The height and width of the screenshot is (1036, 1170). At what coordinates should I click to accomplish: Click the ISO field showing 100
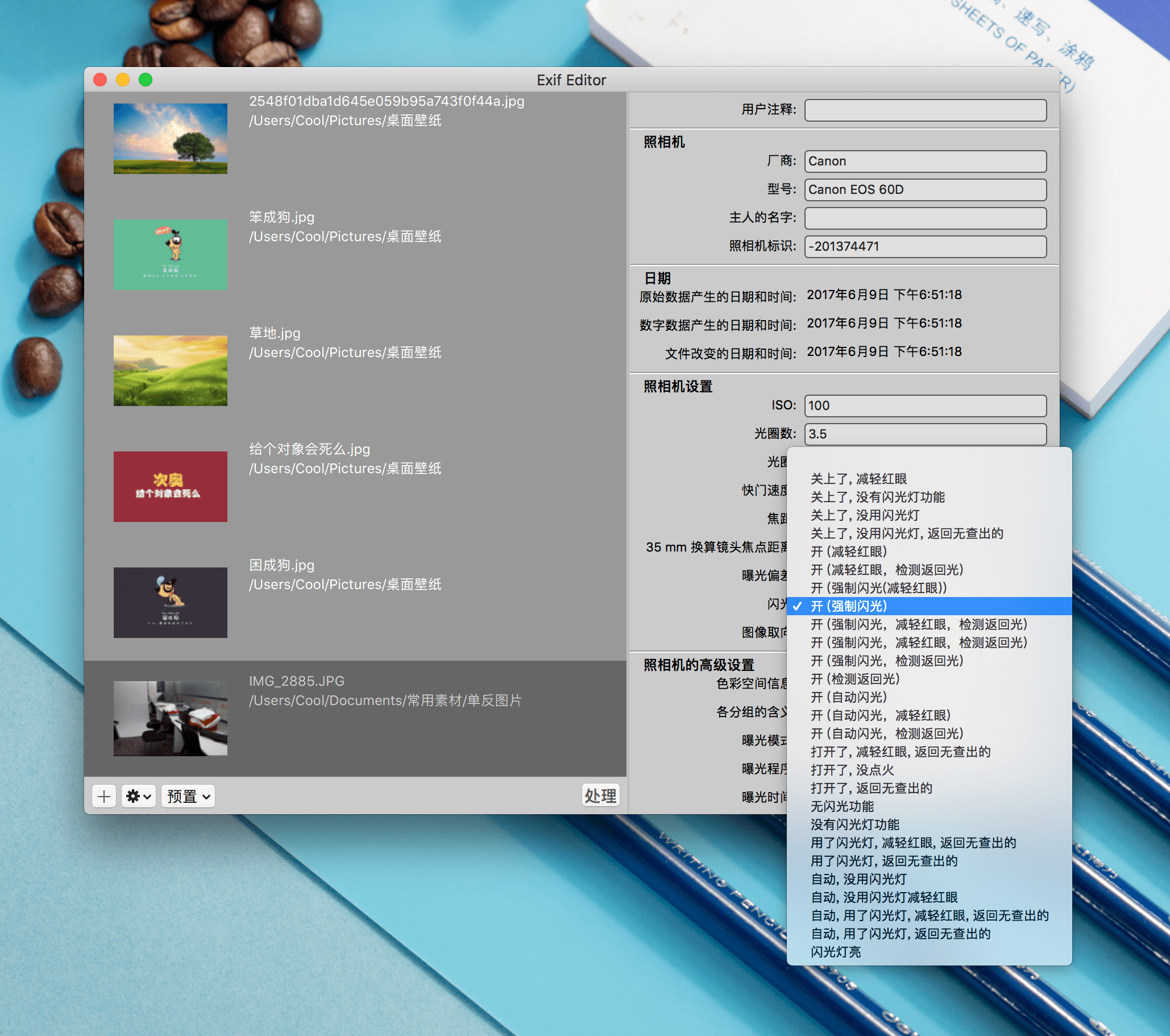point(925,406)
